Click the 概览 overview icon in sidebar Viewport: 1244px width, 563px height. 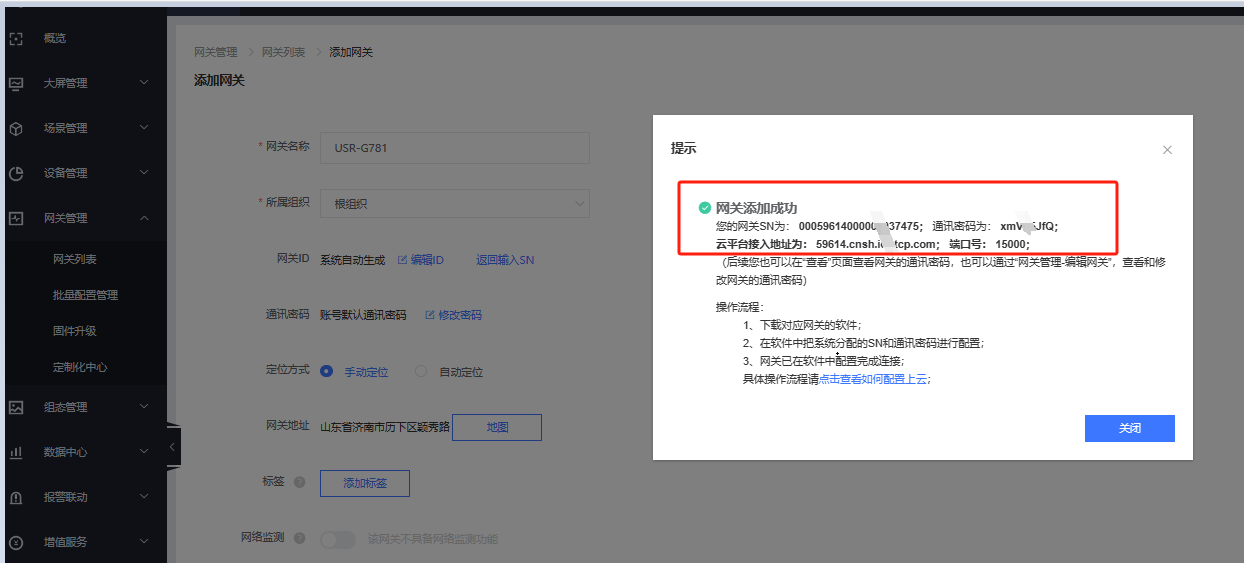[16, 39]
